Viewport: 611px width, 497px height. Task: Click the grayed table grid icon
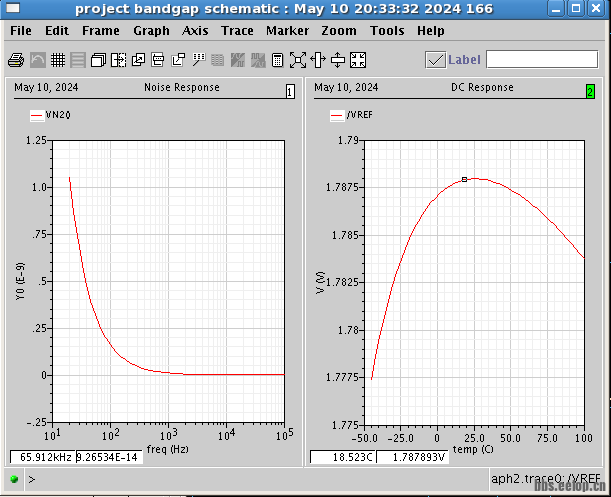tap(217, 60)
